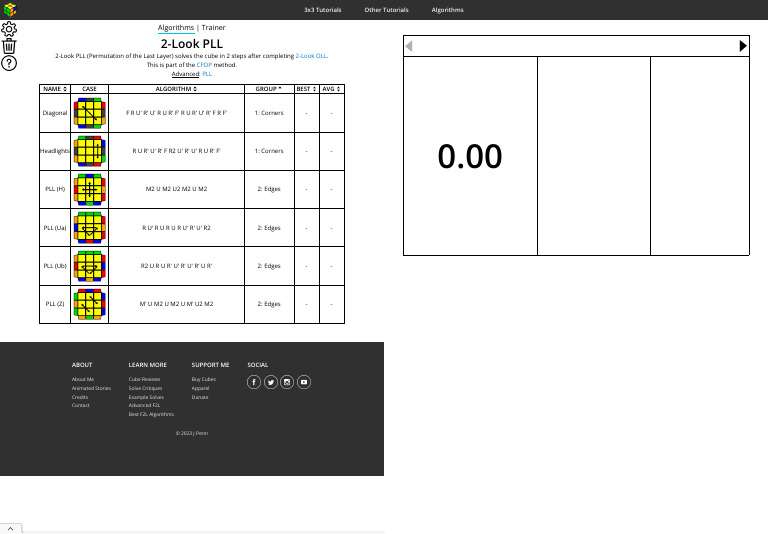Open the 3x3 Tutorials menu
The height and width of the screenshot is (534, 768).
pos(322,10)
